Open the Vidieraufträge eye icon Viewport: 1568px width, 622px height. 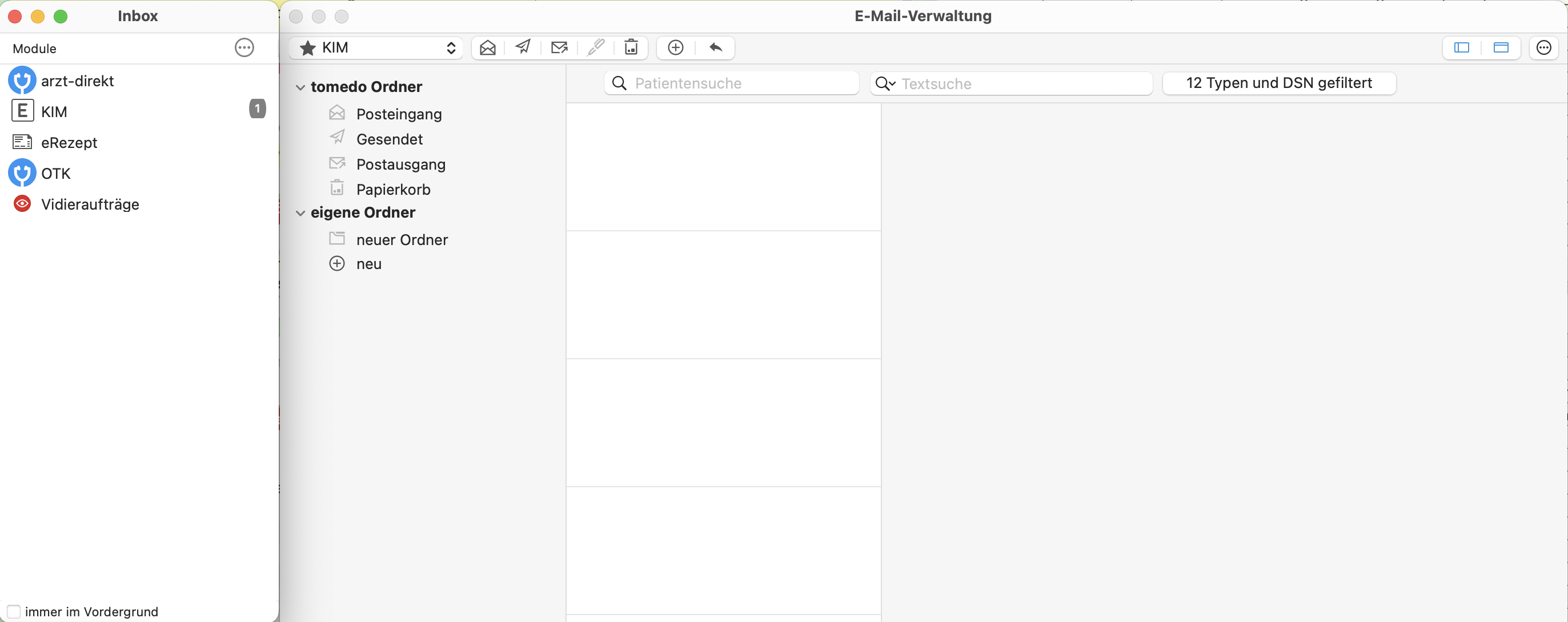click(22, 203)
